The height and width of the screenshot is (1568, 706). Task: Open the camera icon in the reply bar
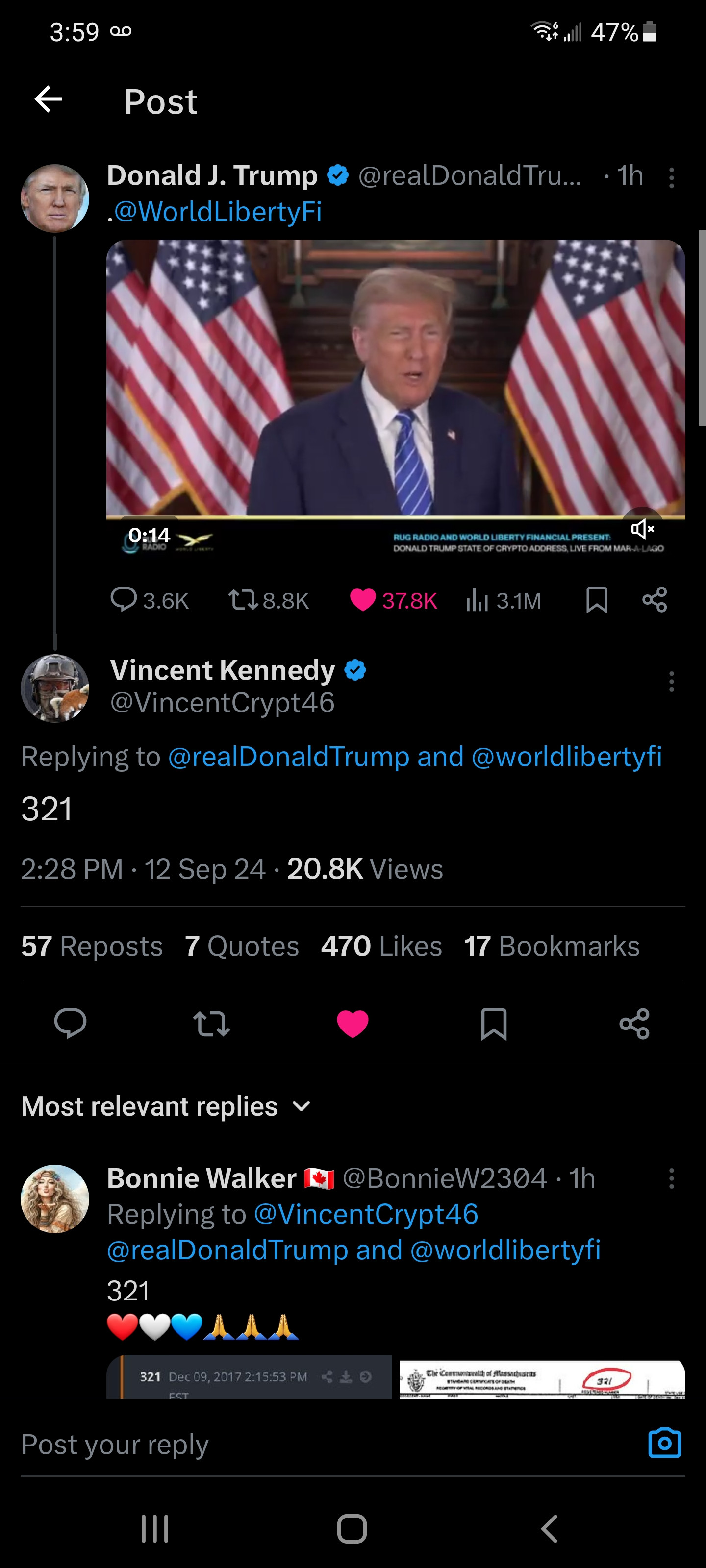click(x=664, y=1443)
